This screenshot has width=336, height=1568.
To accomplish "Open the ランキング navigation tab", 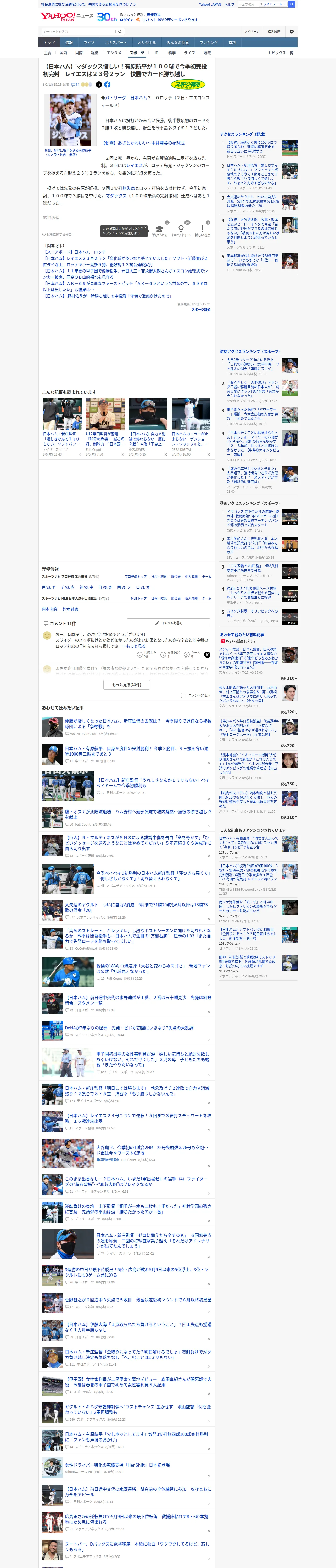I will [209, 43].
